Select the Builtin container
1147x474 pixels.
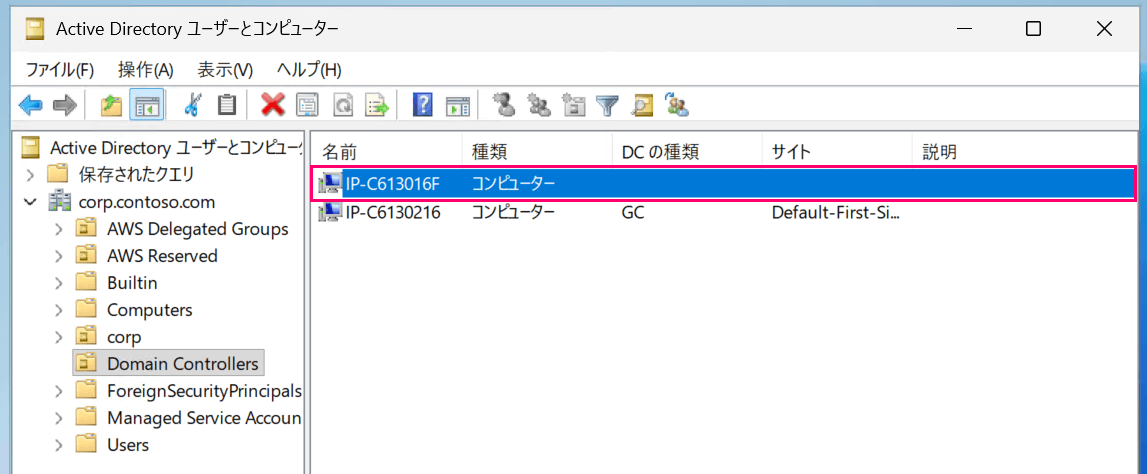tap(132, 283)
